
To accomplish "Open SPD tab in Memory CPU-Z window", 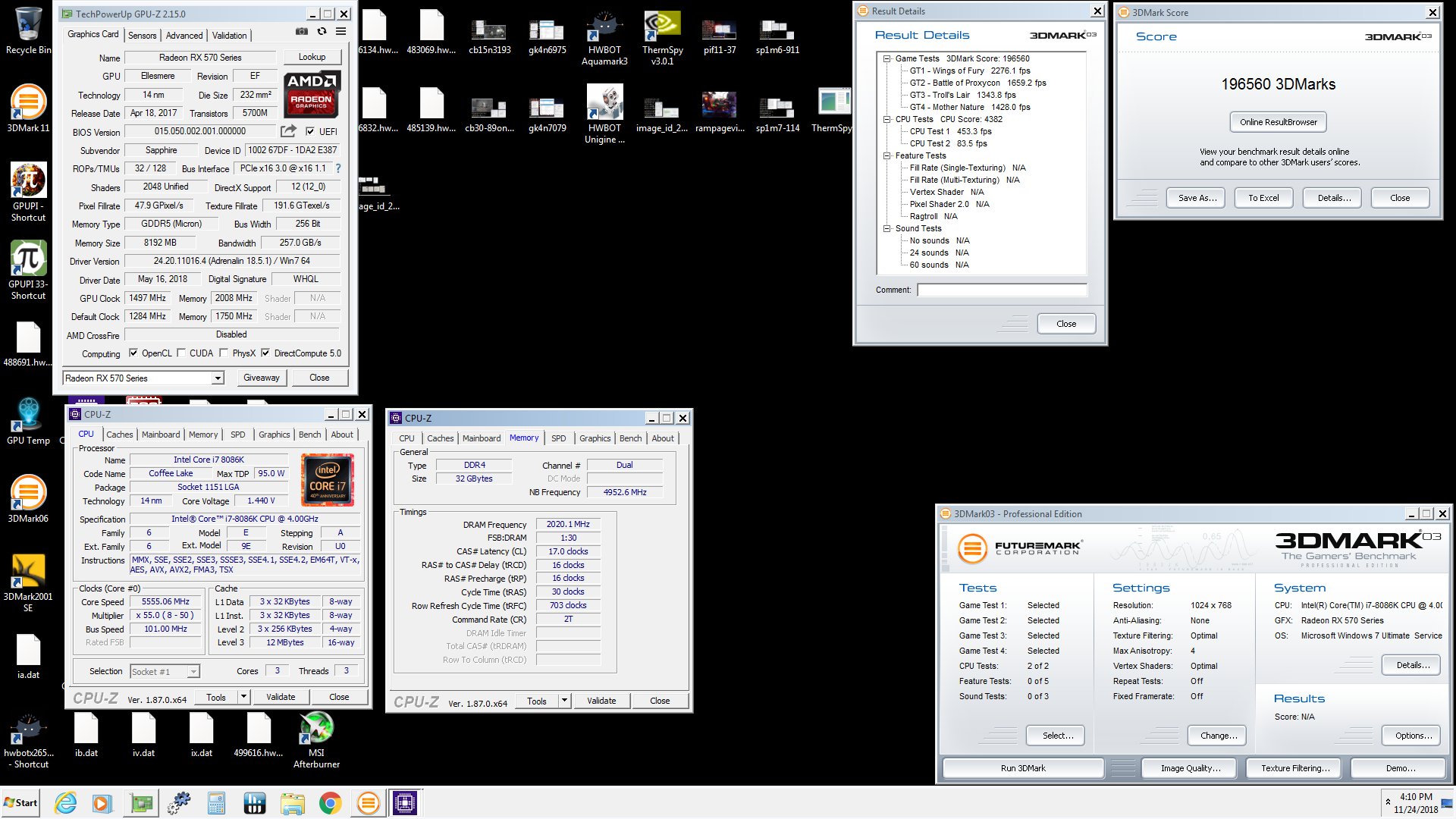I will pos(558,438).
